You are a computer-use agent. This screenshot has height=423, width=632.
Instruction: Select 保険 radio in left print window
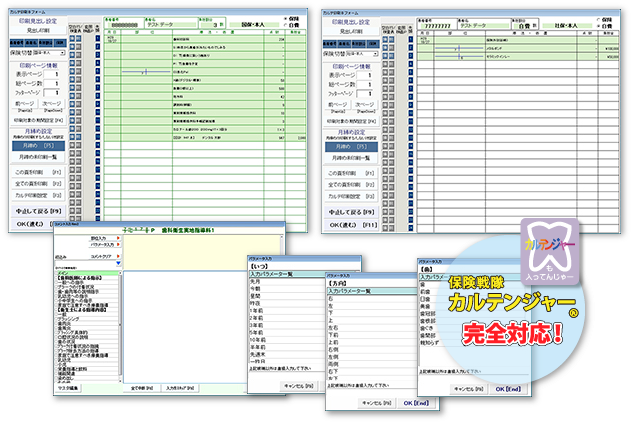point(286,19)
